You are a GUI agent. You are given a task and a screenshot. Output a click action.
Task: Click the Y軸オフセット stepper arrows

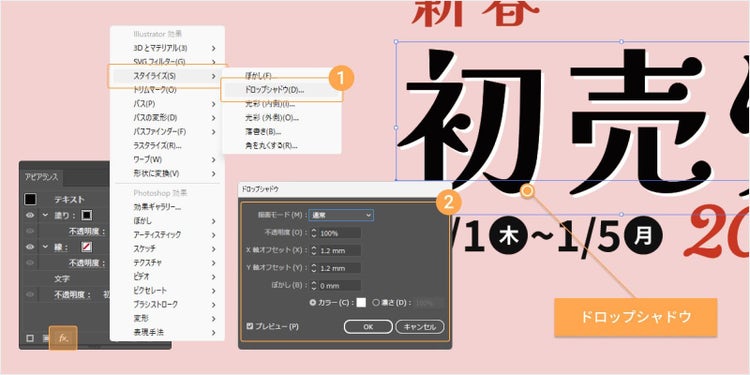click(314, 268)
